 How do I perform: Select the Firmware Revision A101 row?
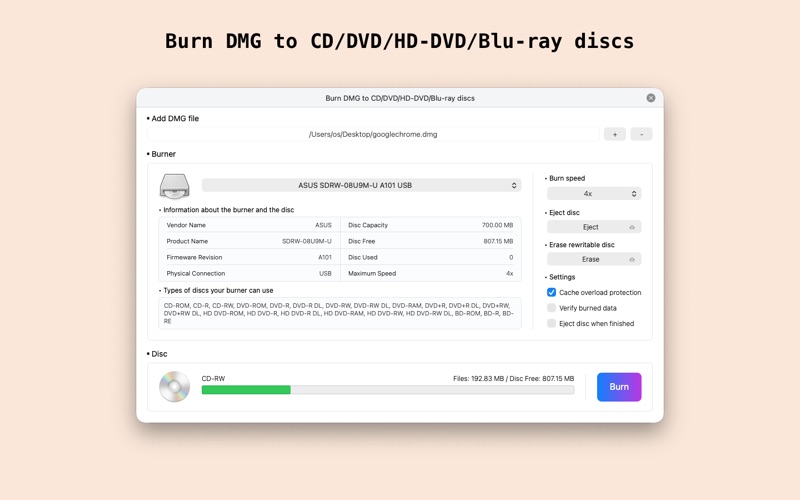pyautogui.click(x=249, y=257)
